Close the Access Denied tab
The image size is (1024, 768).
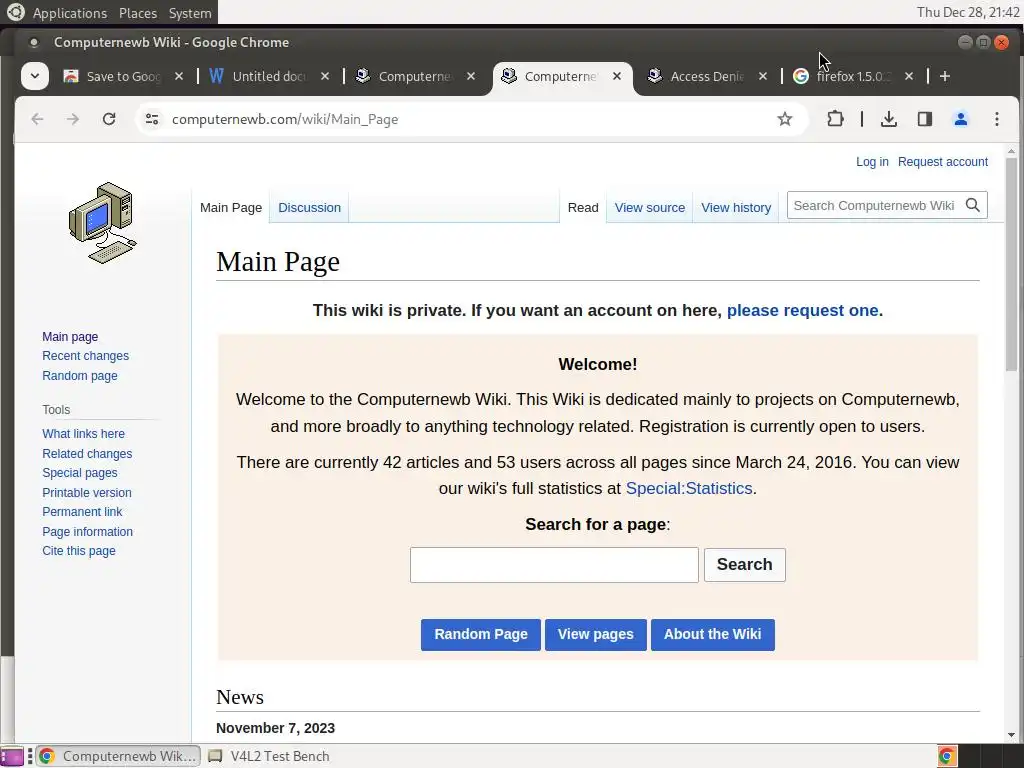click(x=763, y=76)
